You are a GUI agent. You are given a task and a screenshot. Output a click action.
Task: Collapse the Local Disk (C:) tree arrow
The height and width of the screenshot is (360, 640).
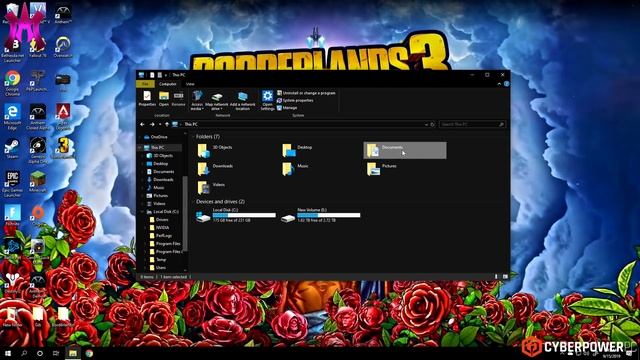[143, 212]
